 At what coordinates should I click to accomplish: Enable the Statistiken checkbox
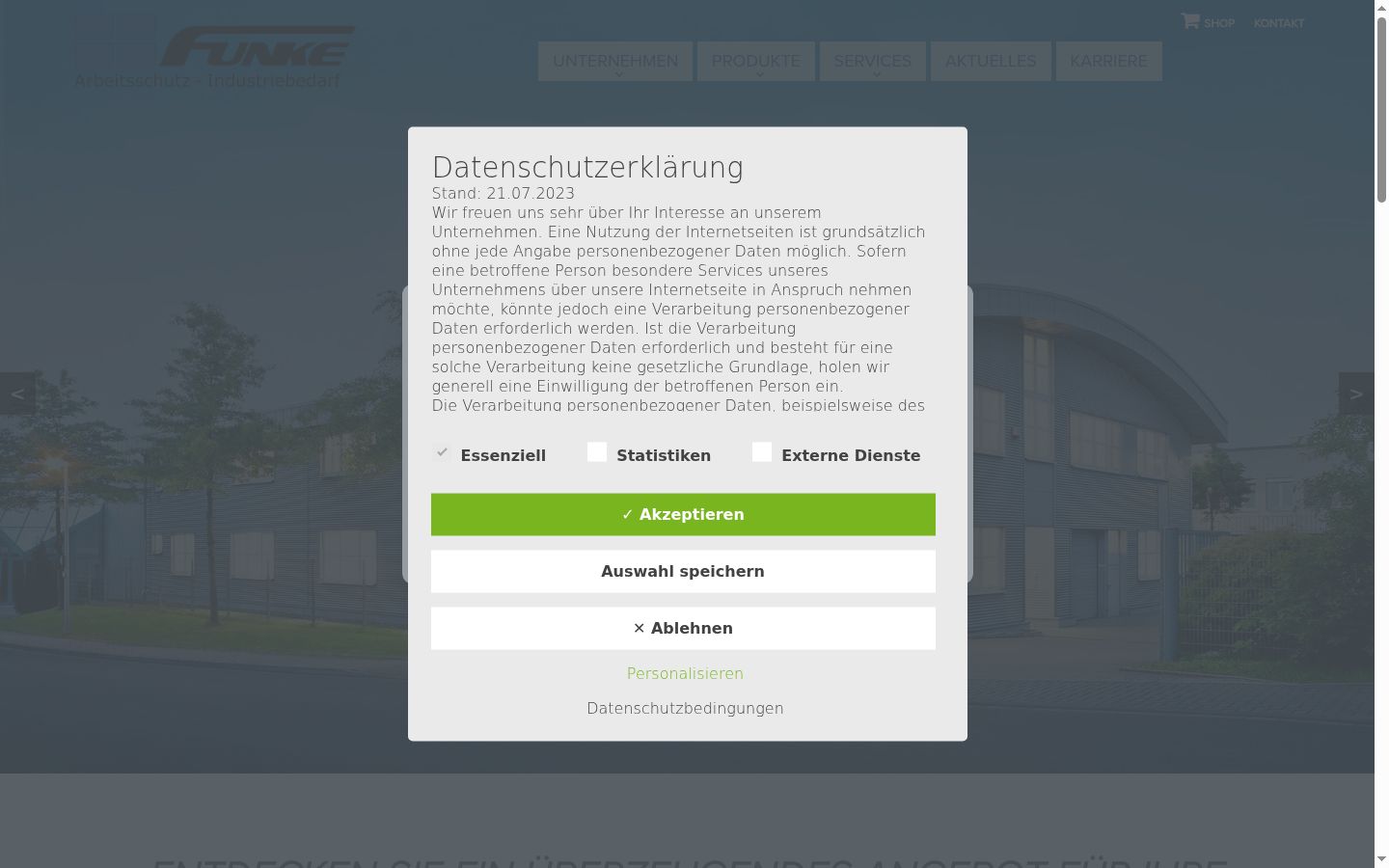pyautogui.click(x=597, y=452)
